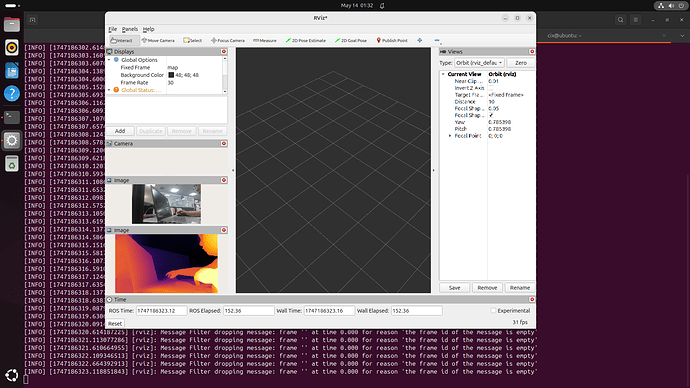Choose the 2D Pose Estimate tool
Image resolution: width=690 pixels, height=388 pixels.
306,40
